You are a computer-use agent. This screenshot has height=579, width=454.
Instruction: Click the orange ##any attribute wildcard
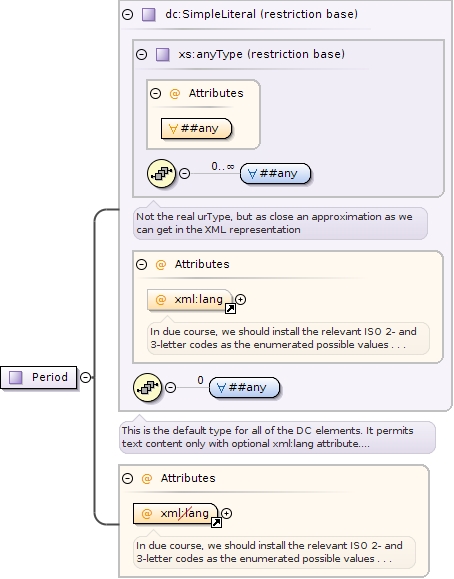196,129
